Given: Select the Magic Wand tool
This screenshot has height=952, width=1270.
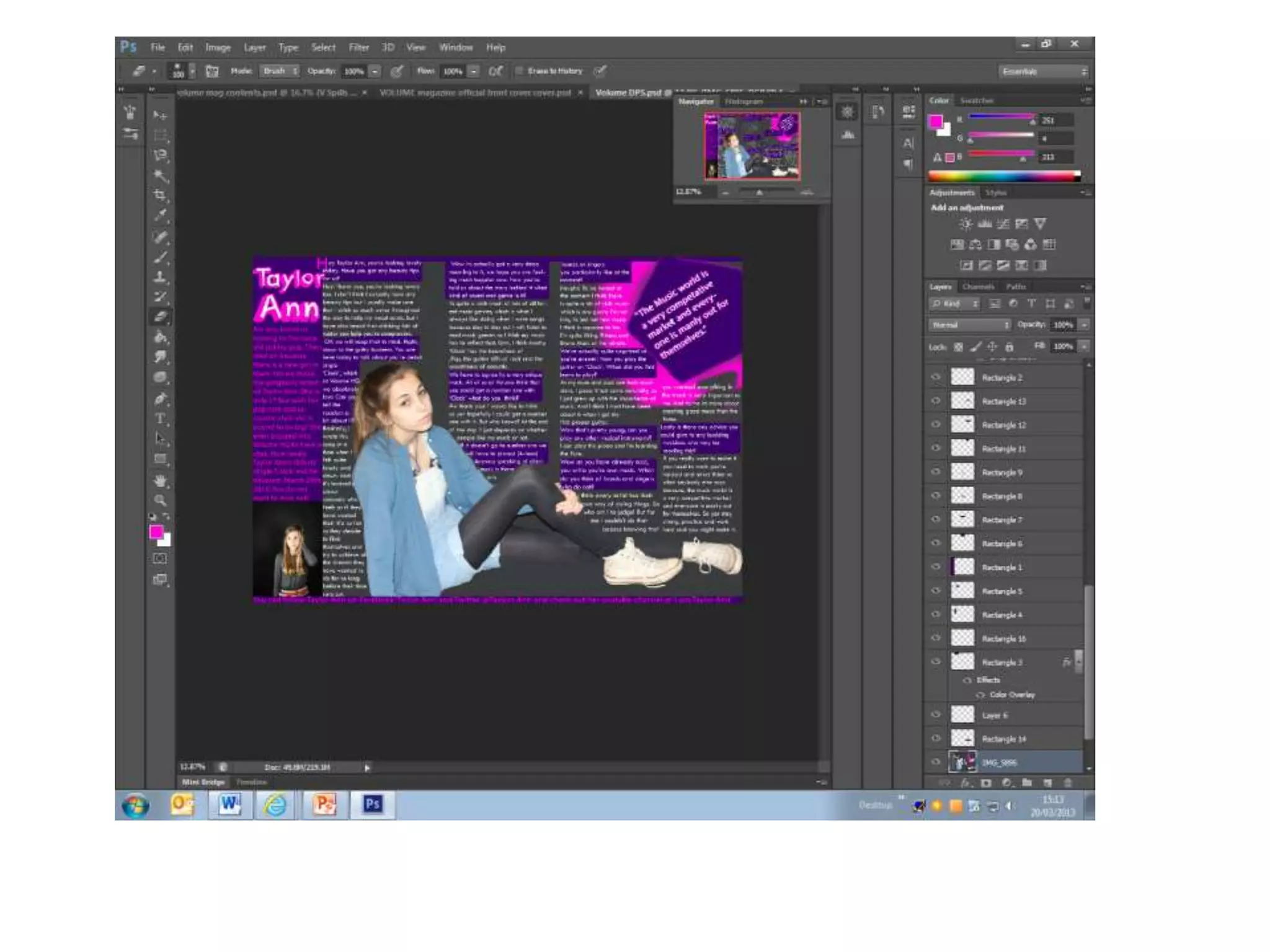Looking at the screenshot, I should pyautogui.click(x=160, y=176).
